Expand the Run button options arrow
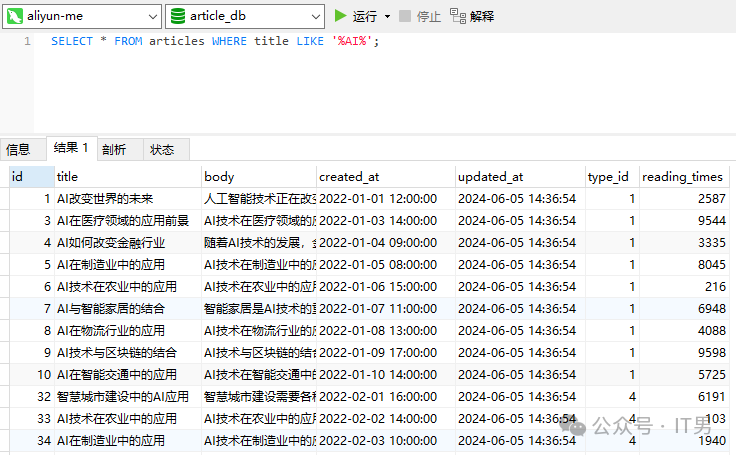Viewport: 736px width, 455px height. click(x=387, y=16)
